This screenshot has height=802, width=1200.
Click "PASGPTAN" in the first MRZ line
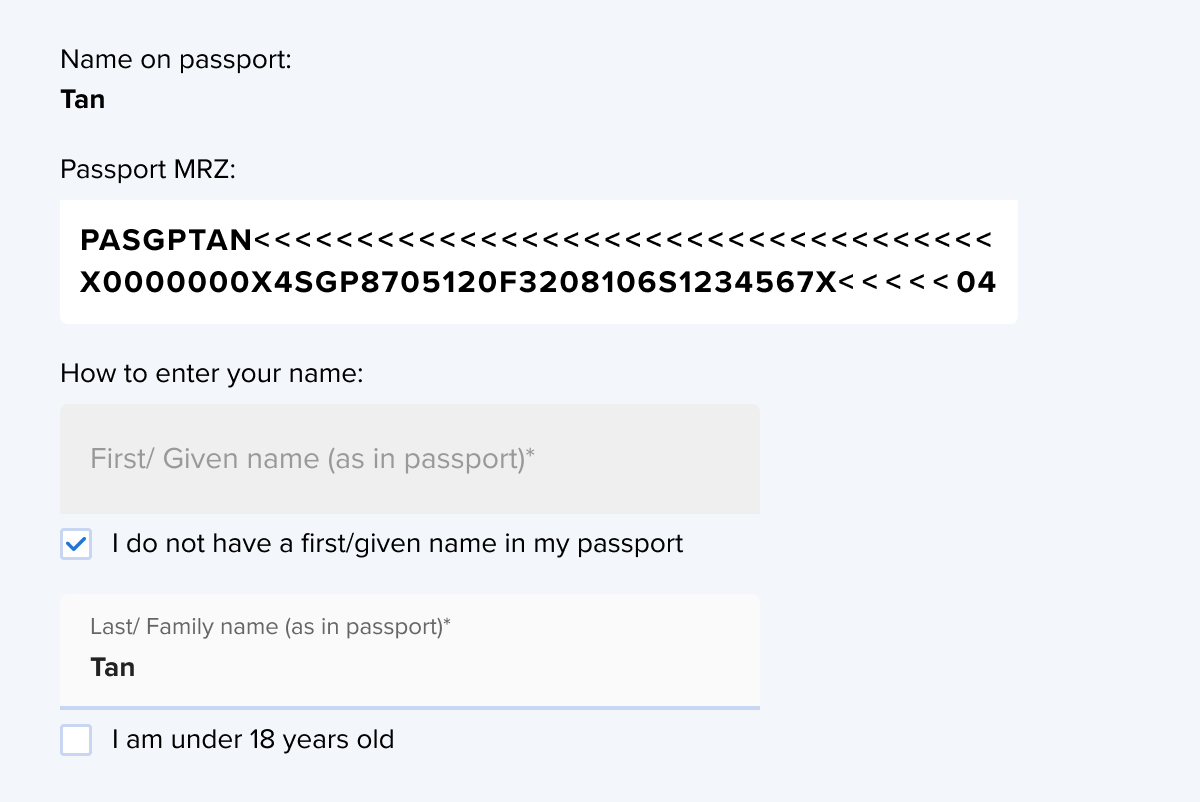(x=166, y=241)
